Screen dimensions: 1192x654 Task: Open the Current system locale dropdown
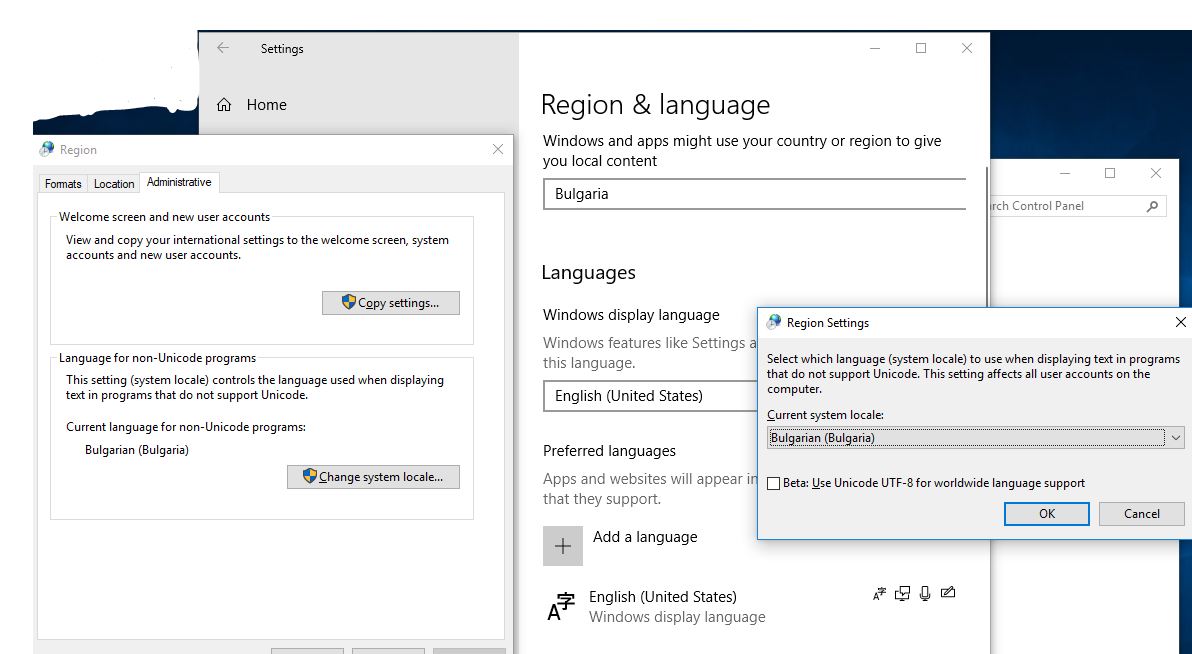pos(1175,438)
